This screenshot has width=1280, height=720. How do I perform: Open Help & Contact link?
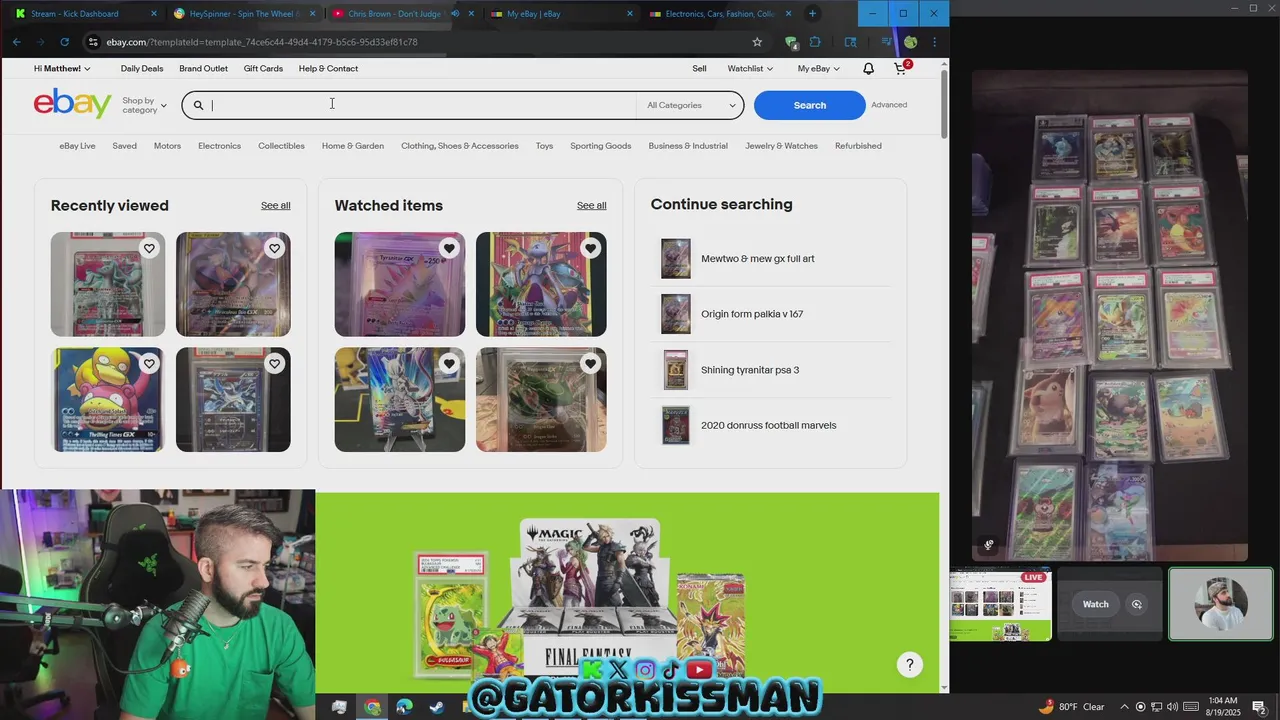pos(328,69)
